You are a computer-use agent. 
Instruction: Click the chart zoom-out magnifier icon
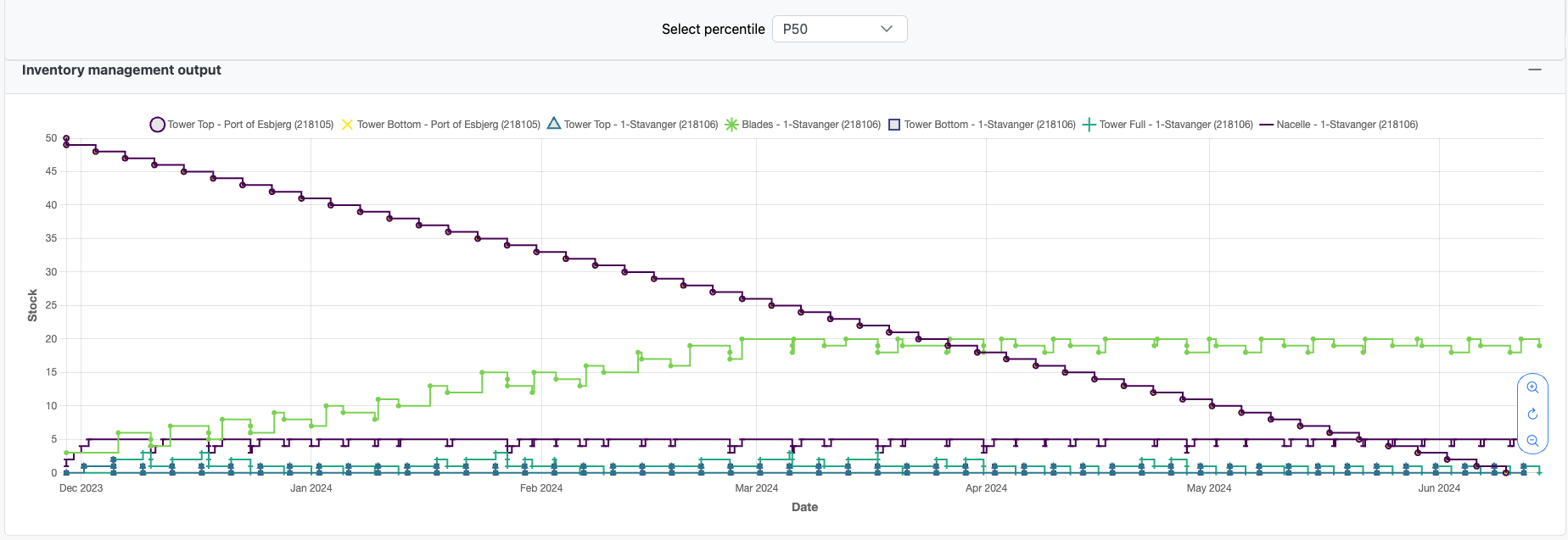click(1532, 441)
